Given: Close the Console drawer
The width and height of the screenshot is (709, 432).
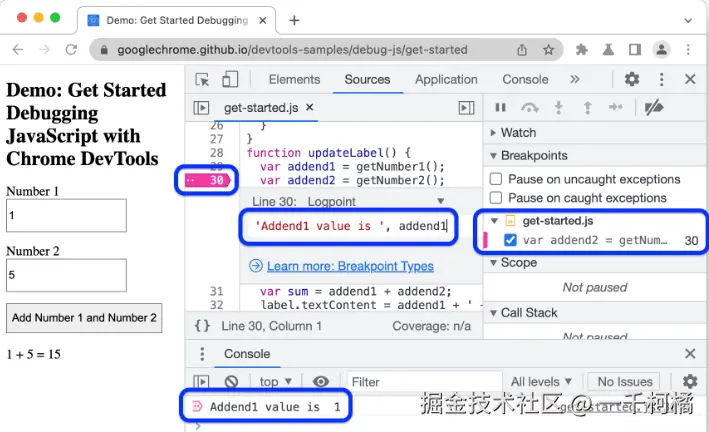Looking at the screenshot, I should 690,353.
